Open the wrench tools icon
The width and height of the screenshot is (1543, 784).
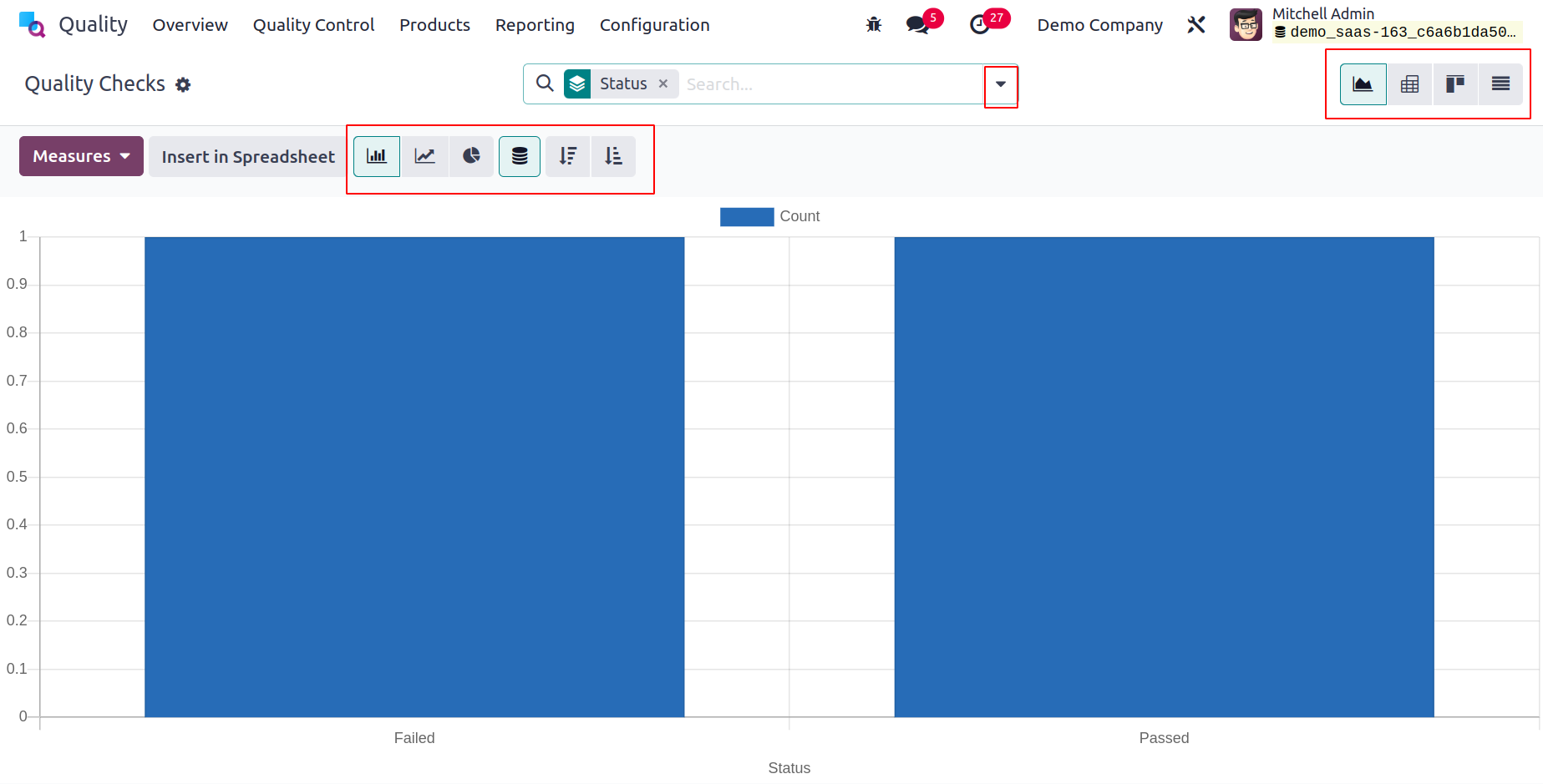(1196, 24)
